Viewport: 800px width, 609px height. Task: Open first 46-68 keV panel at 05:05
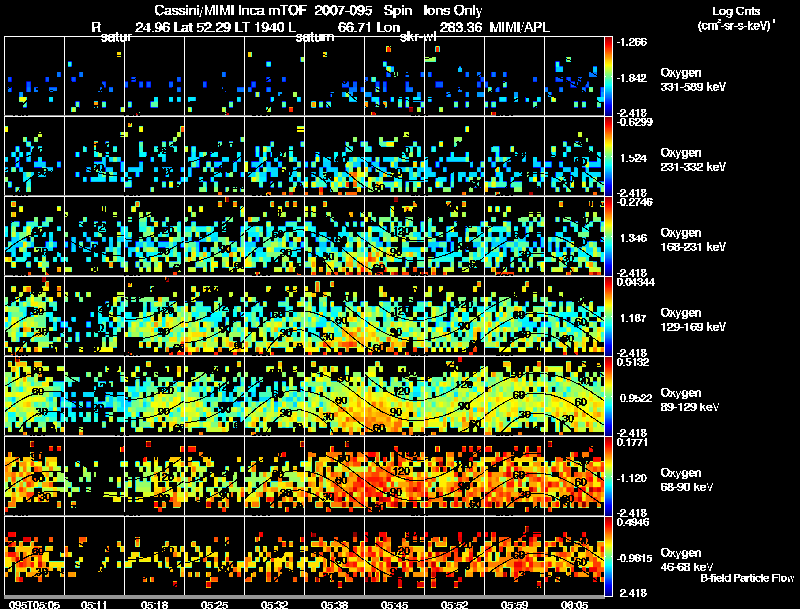pos(35,556)
